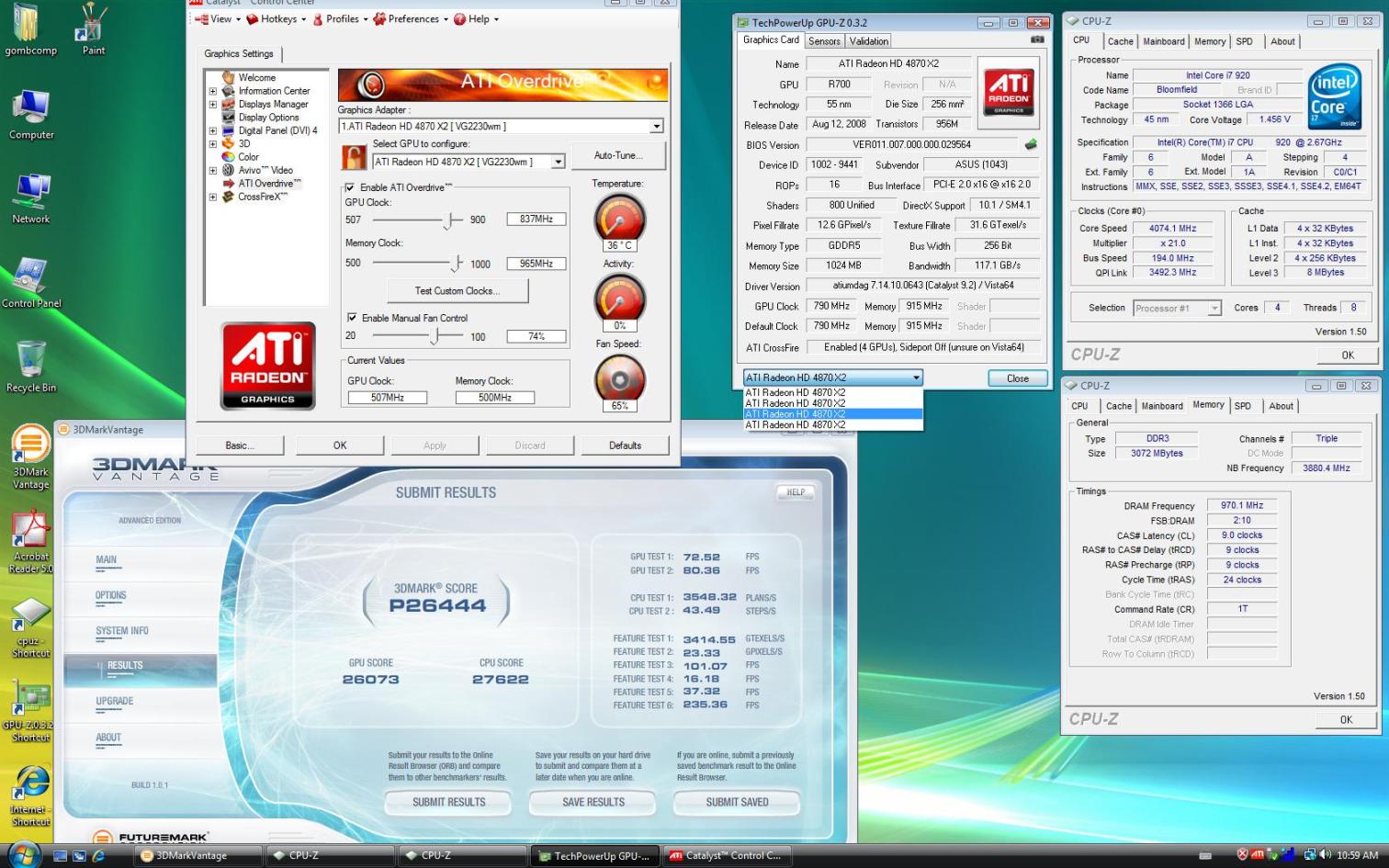Click the Intel Core i7 logo in CPU-Z
Viewport: 1389px width, 868px height.
[x=1334, y=96]
